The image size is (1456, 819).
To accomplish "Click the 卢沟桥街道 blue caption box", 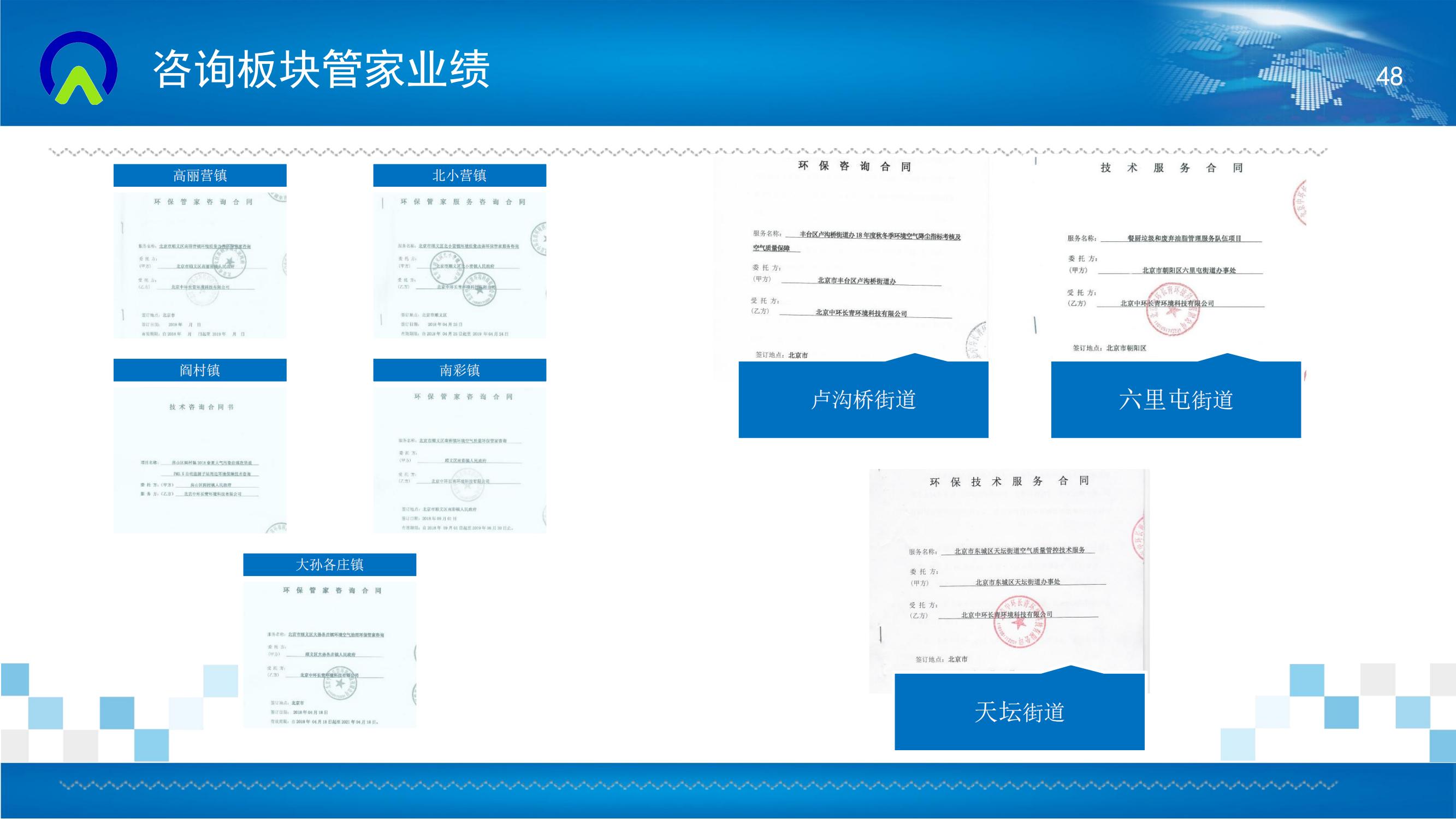I will click(x=863, y=400).
